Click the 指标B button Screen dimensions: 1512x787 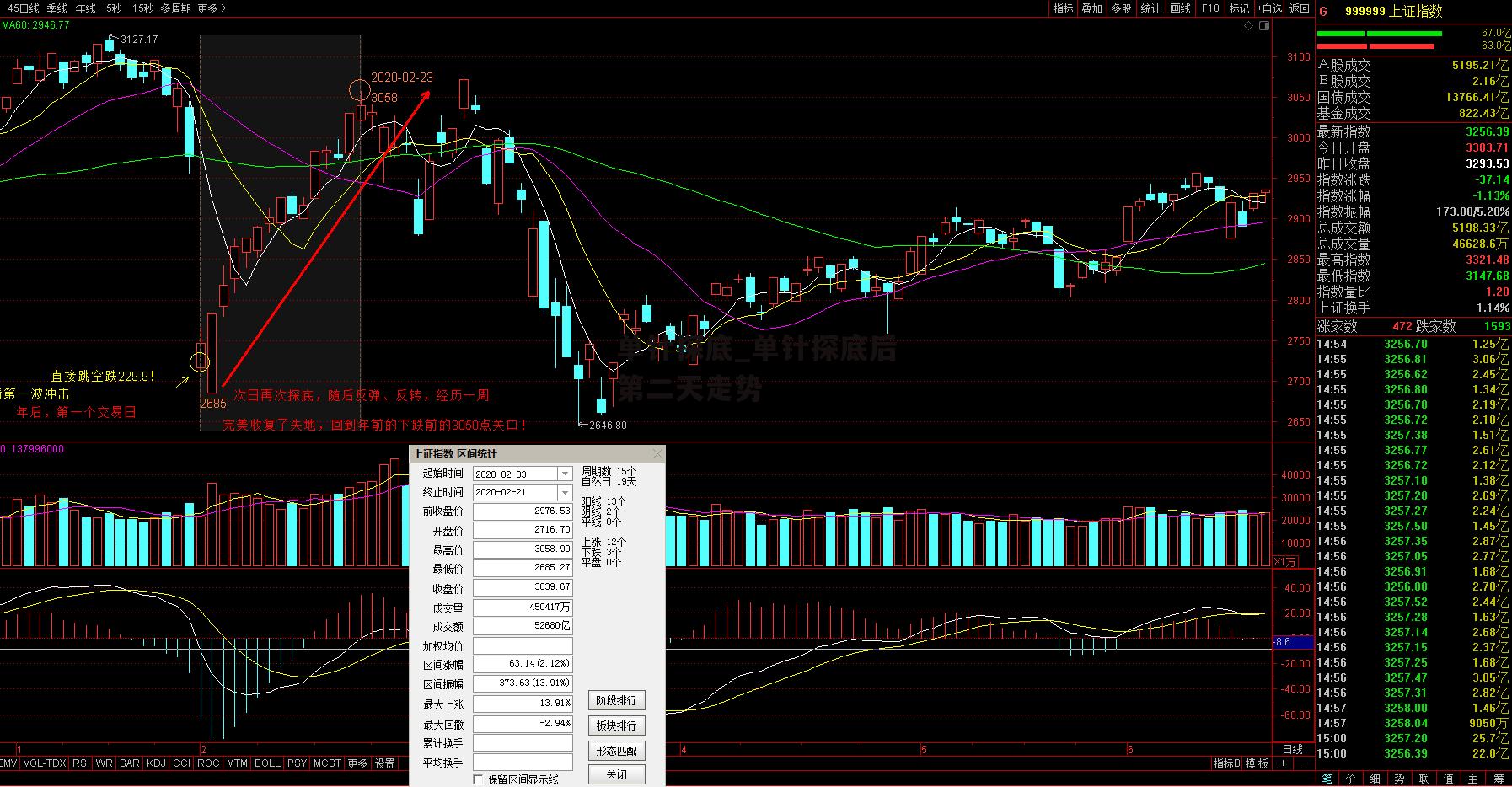1227,763
